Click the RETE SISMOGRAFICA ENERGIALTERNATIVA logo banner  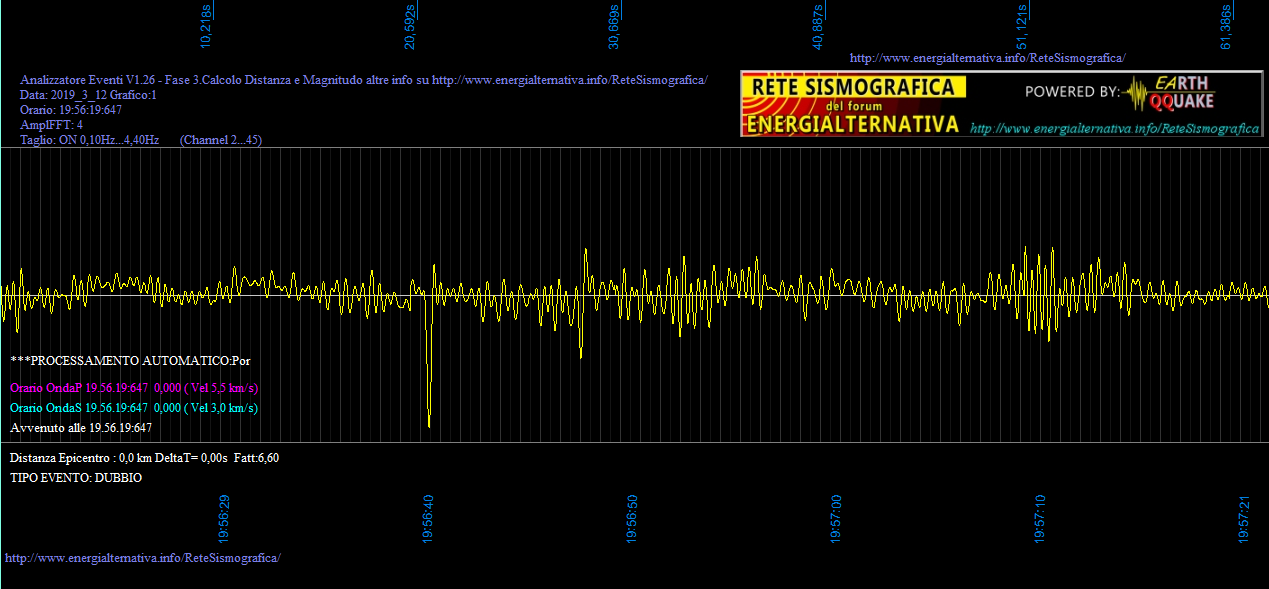pos(854,104)
